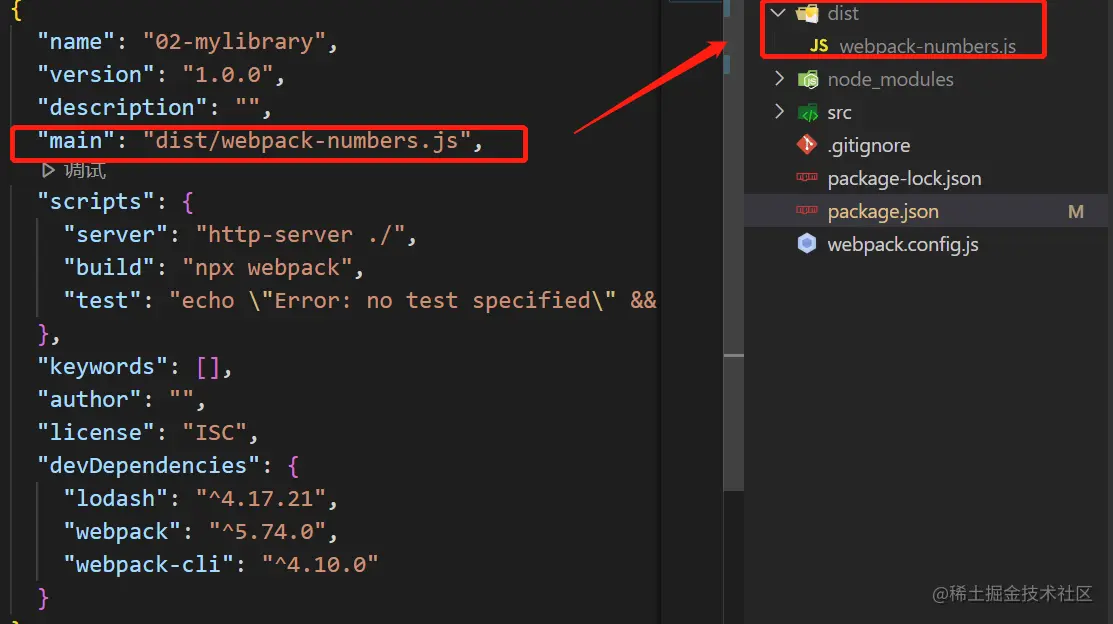
Task: Click the "npx webpack" value
Action: point(267,268)
